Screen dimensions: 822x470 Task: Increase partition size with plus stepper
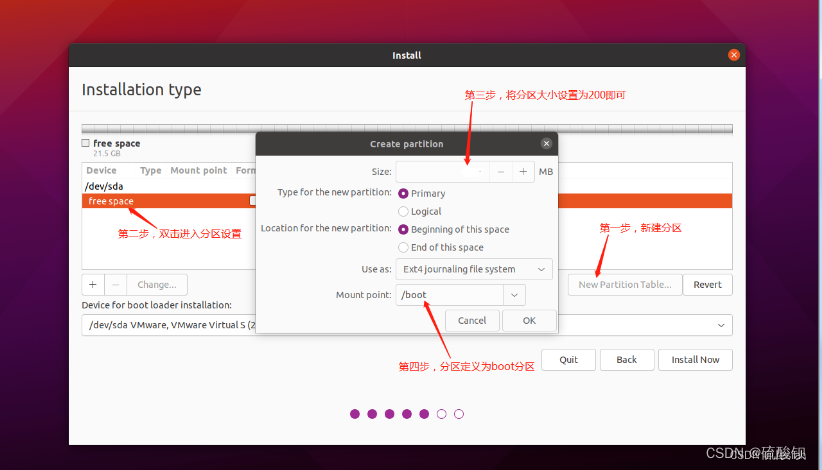pyautogui.click(x=523, y=171)
